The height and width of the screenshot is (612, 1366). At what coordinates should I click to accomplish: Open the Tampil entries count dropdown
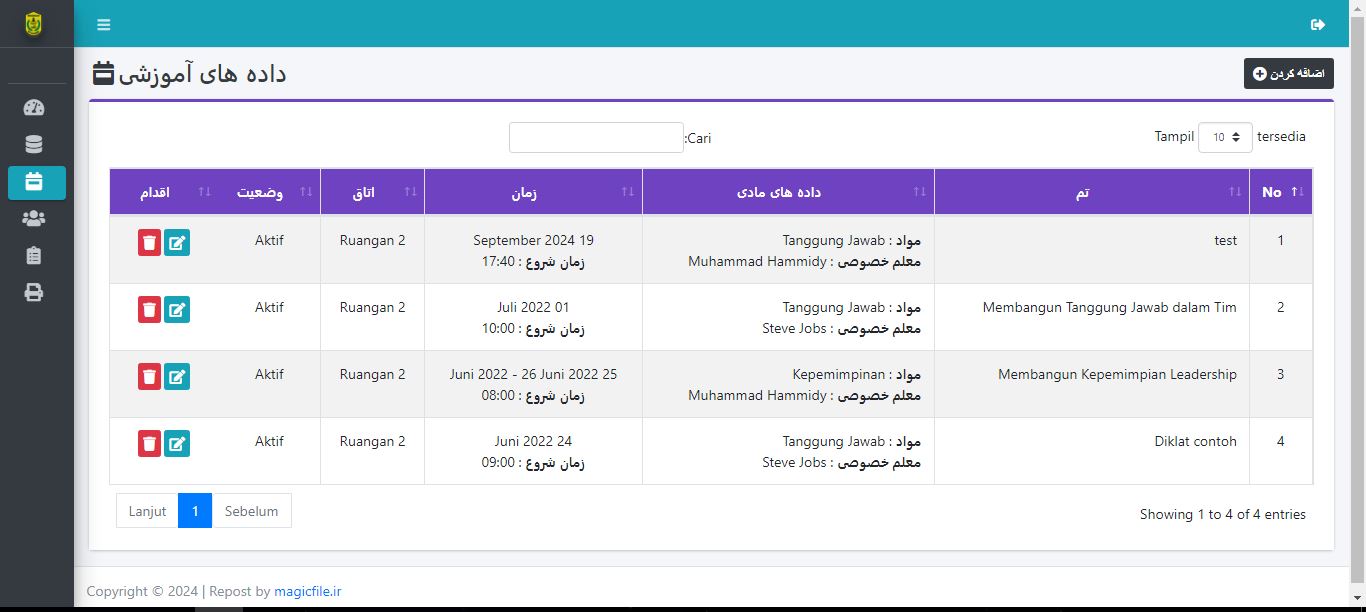click(1225, 137)
